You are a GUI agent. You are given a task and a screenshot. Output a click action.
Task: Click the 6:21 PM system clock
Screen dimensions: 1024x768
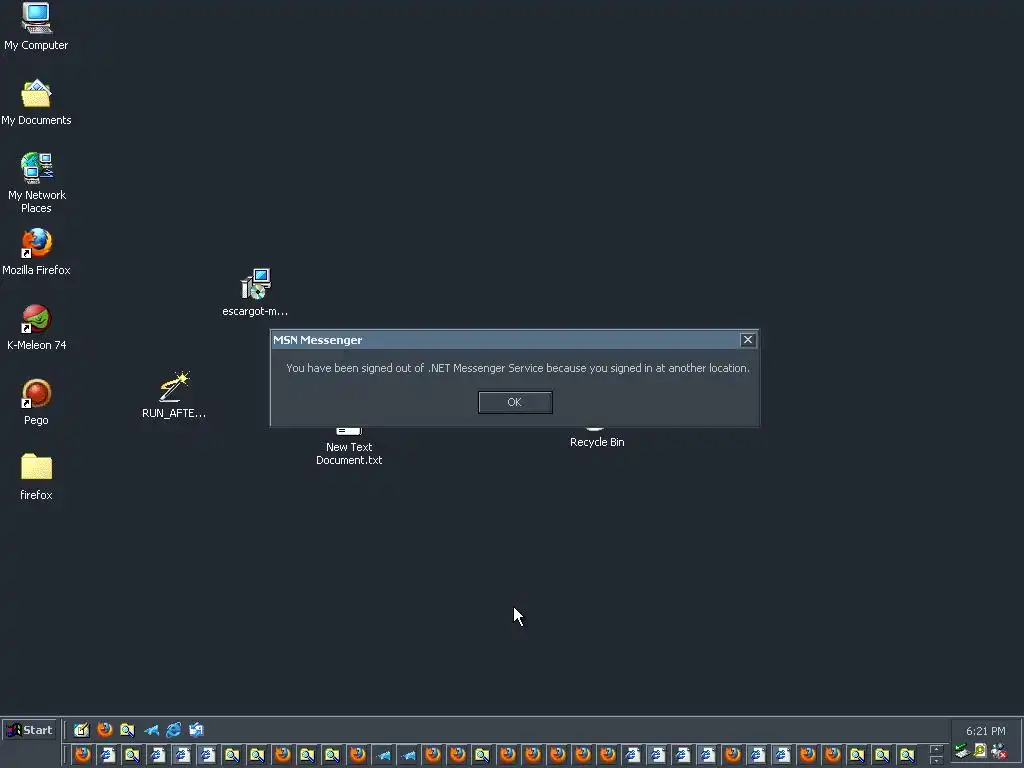click(985, 731)
